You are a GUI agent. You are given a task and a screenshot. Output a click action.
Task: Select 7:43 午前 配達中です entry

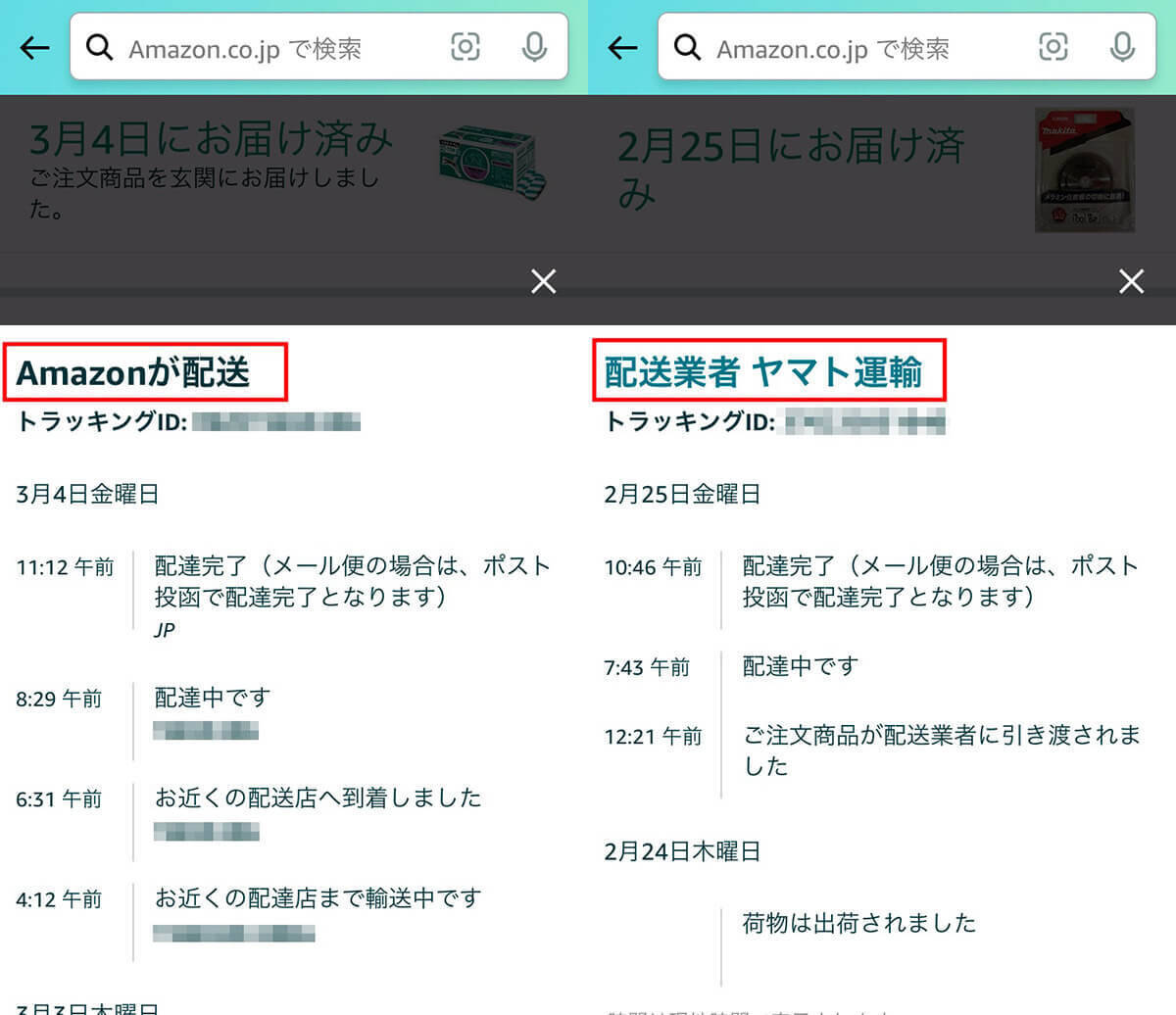coord(732,667)
